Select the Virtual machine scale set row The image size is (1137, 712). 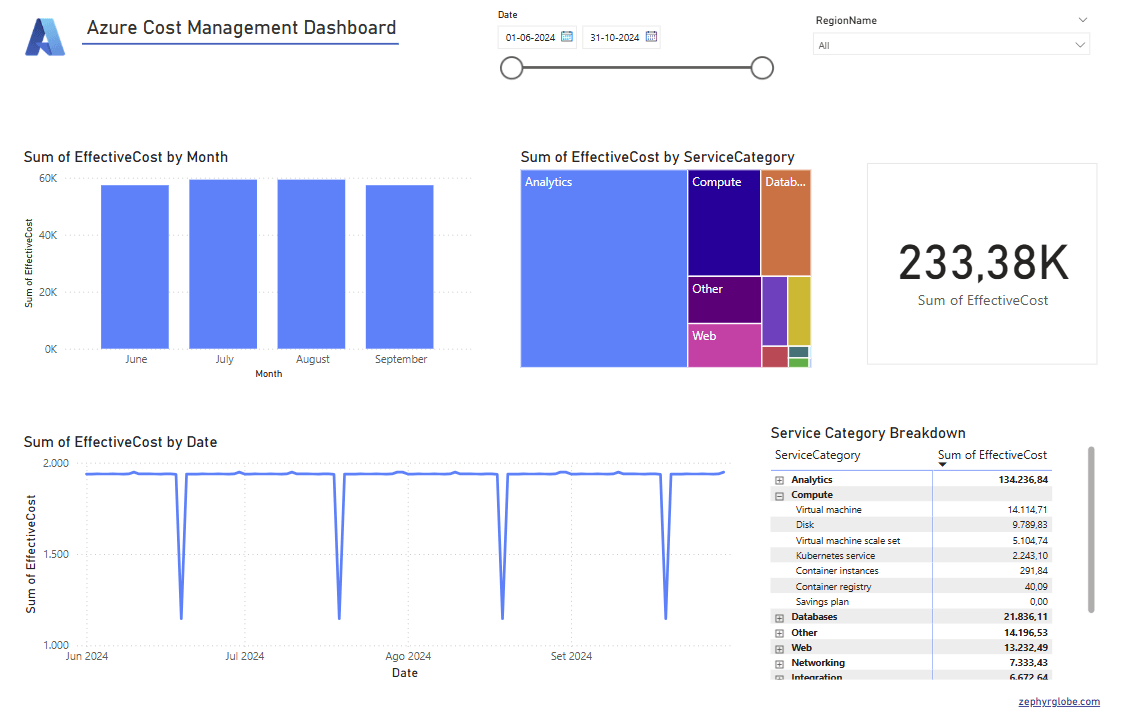point(911,541)
